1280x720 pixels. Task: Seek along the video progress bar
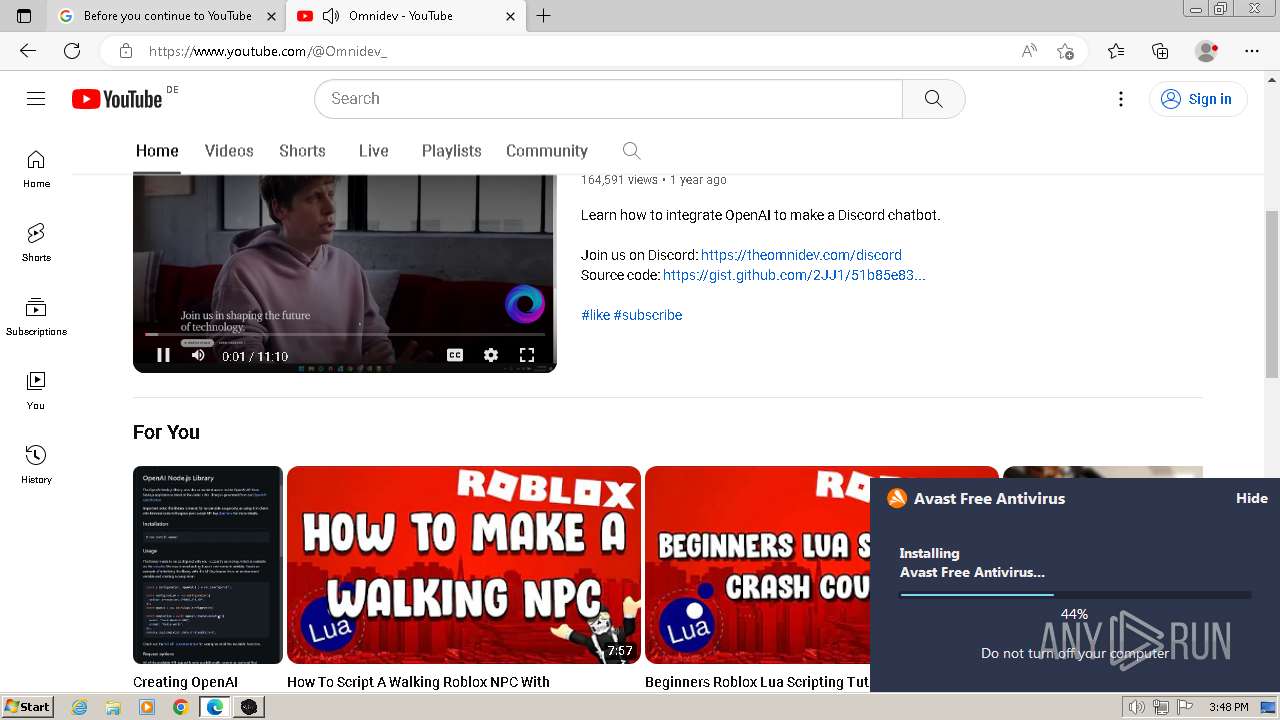[x=345, y=335]
